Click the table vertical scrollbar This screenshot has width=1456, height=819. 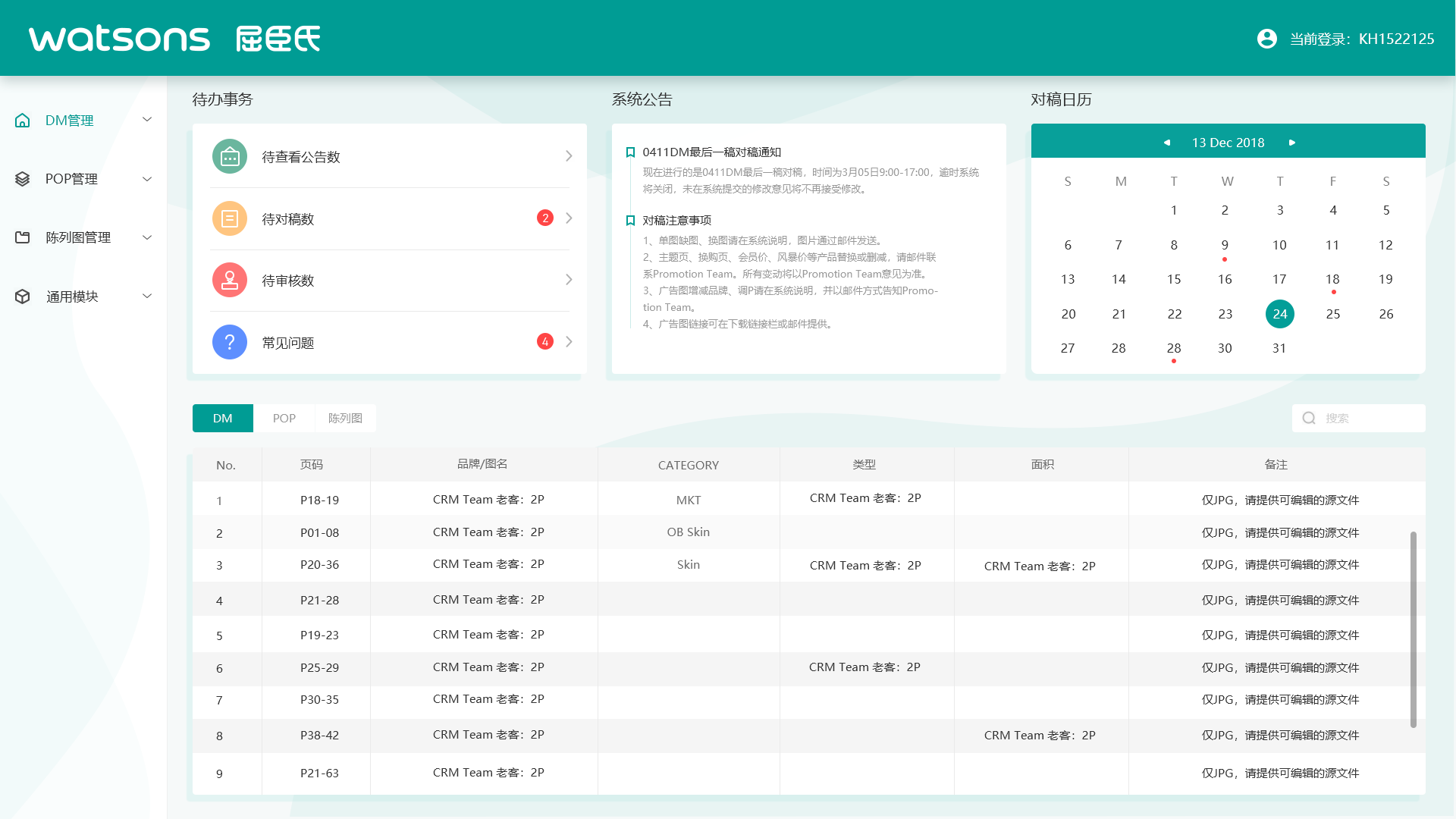coord(1414,629)
